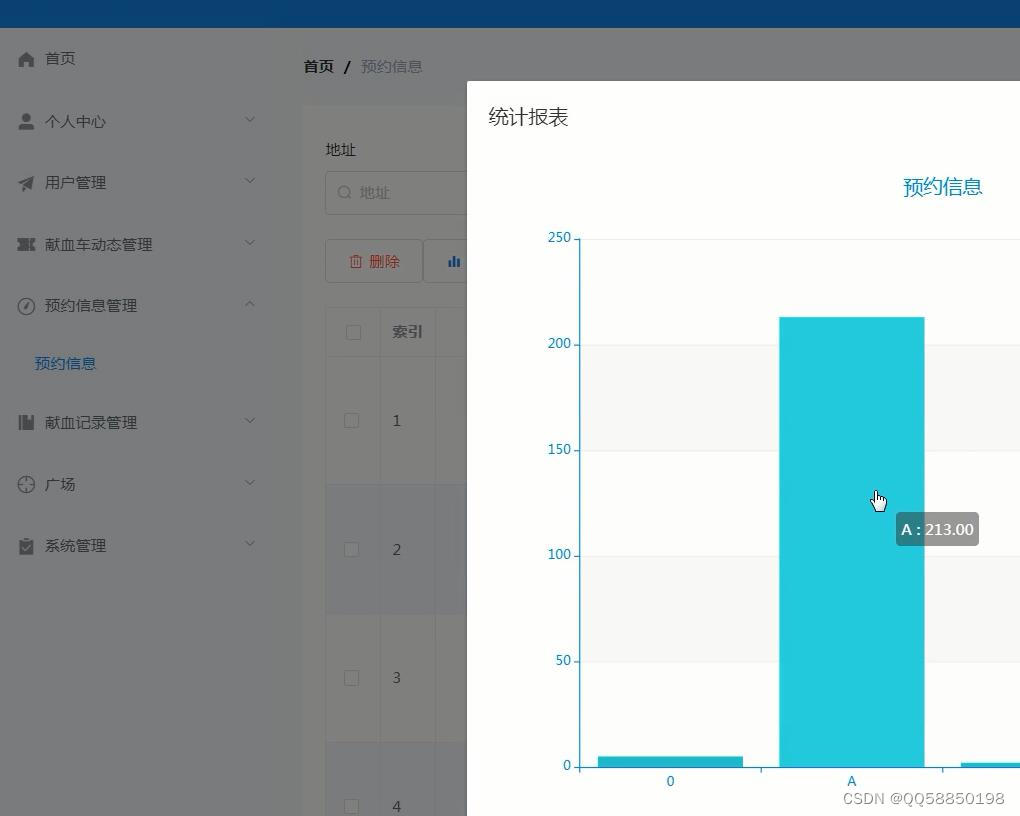Select the book icon for 献血记录管理

(26, 421)
